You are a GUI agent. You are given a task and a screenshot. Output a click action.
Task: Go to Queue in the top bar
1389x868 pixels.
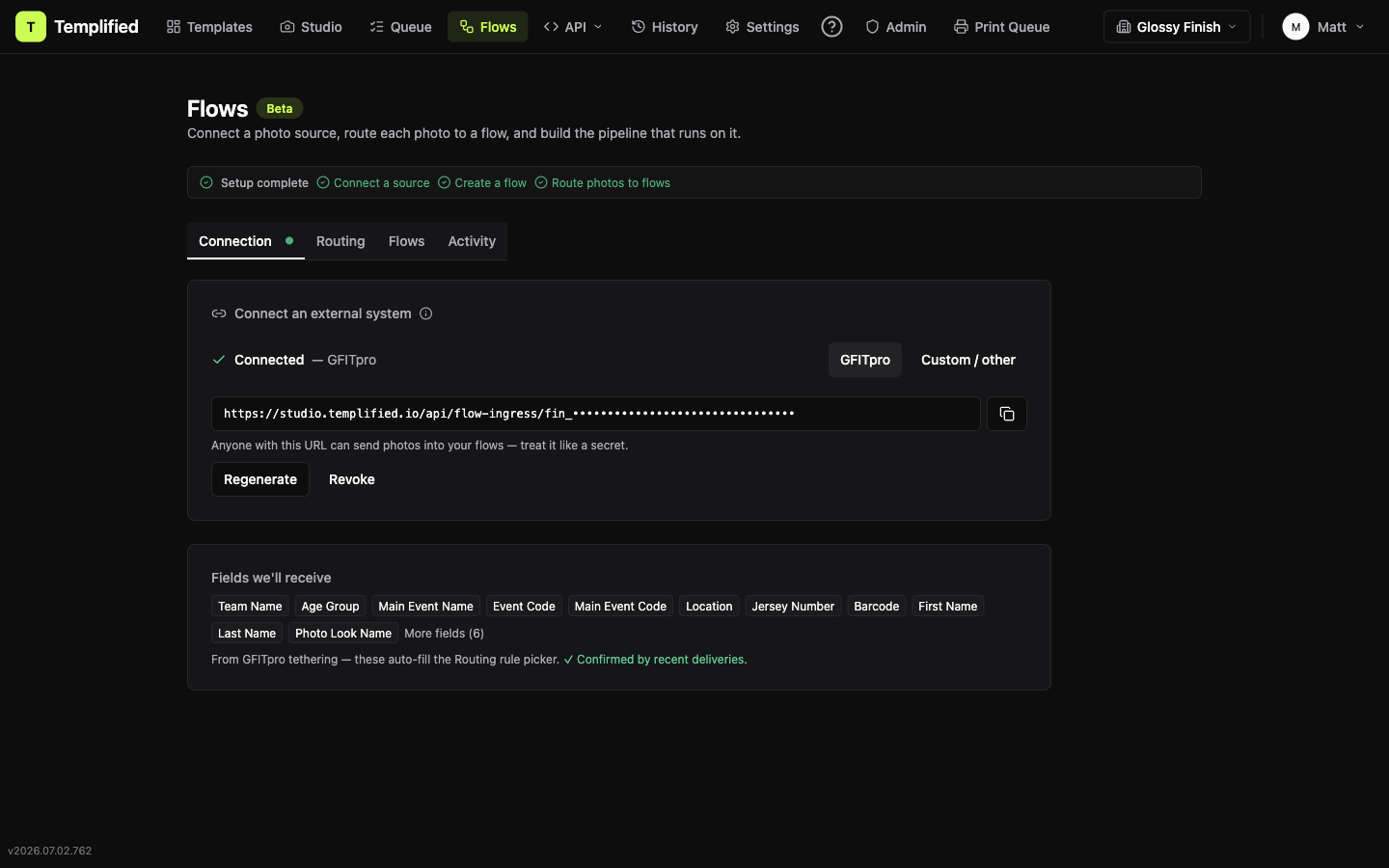[x=400, y=27]
